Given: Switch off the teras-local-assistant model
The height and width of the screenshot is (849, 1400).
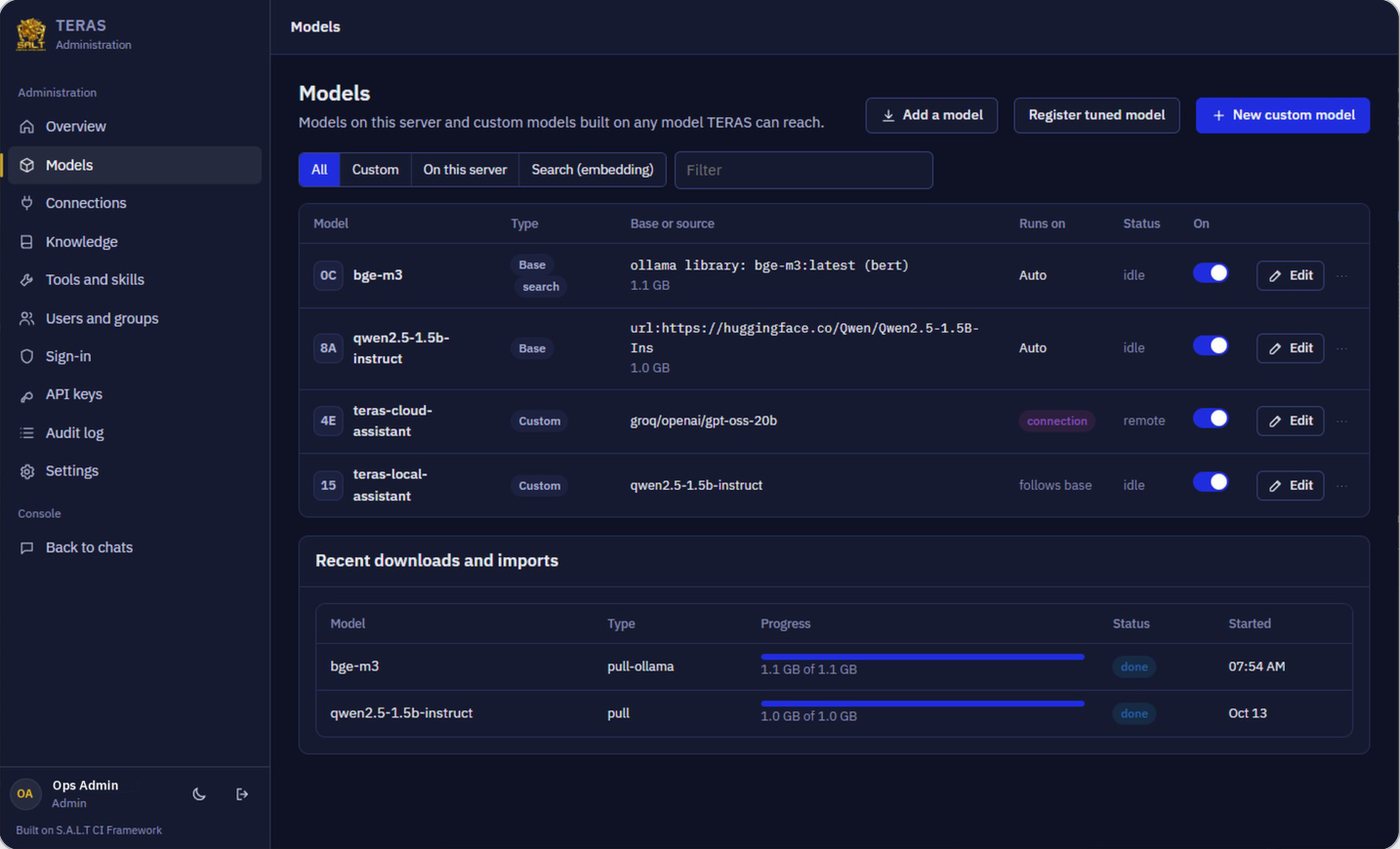Looking at the screenshot, I should (1211, 482).
